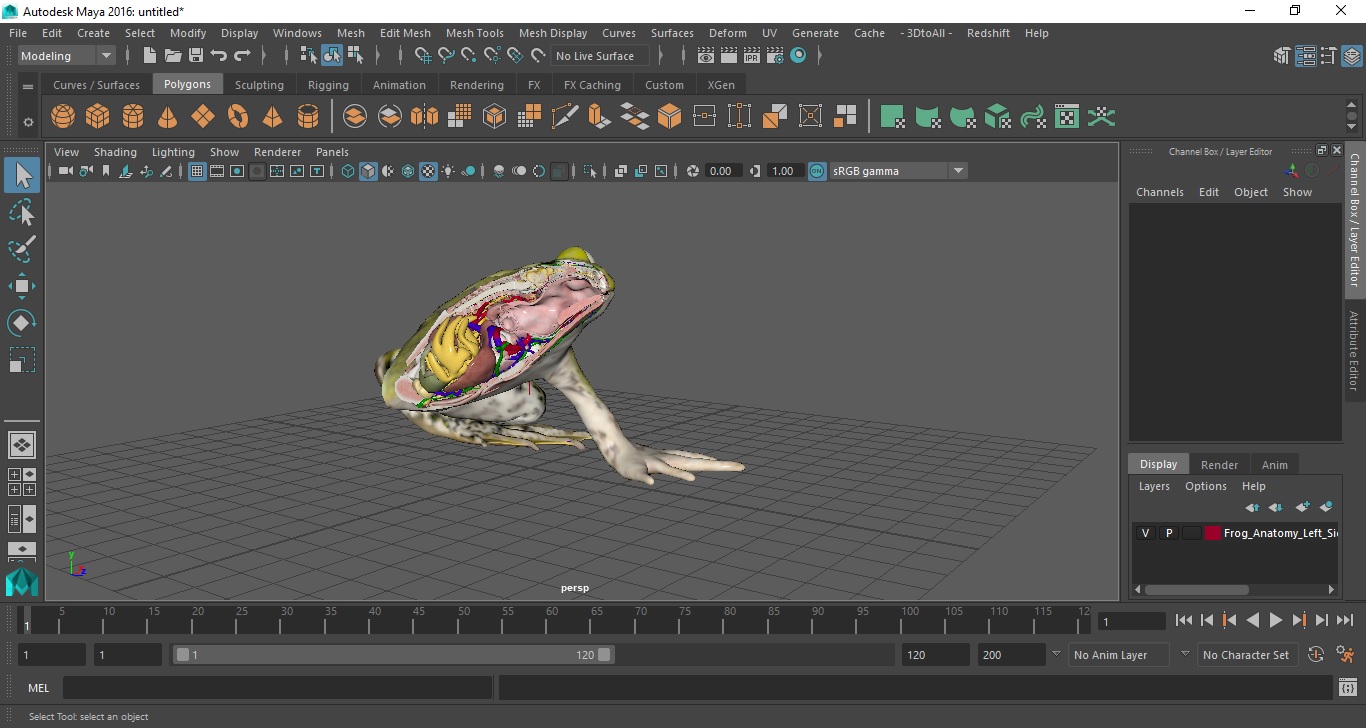Open the Channels menu in Channel Box
Screen dimensions: 1366x728
[x=1159, y=192]
